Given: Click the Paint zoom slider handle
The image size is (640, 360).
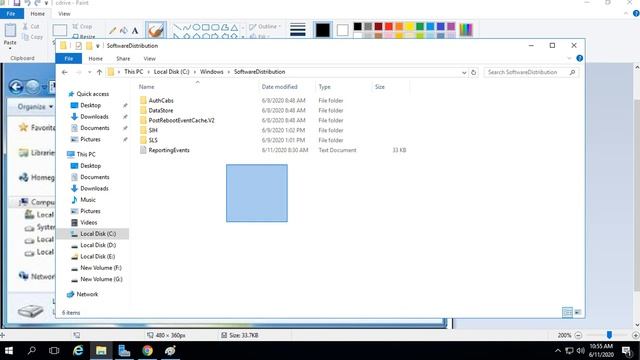Looking at the screenshot, I should pyautogui.click(x=609, y=335).
